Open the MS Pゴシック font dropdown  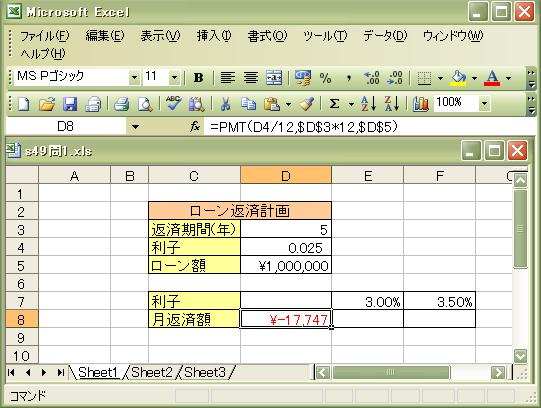click(134, 78)
